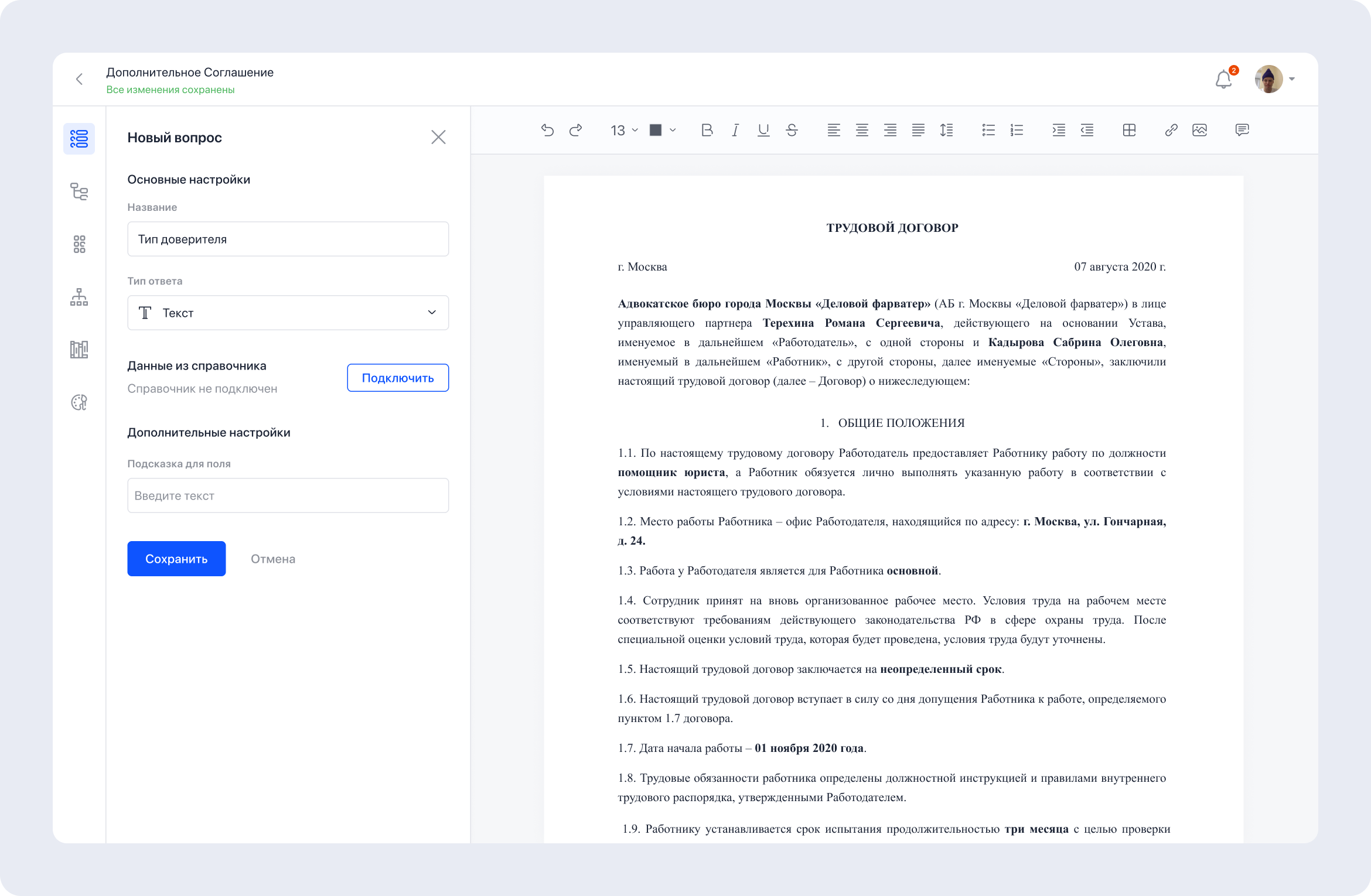This screenshot has height=896, width=1371.
Task: Align text left
Action: click(x=833, y=130)
